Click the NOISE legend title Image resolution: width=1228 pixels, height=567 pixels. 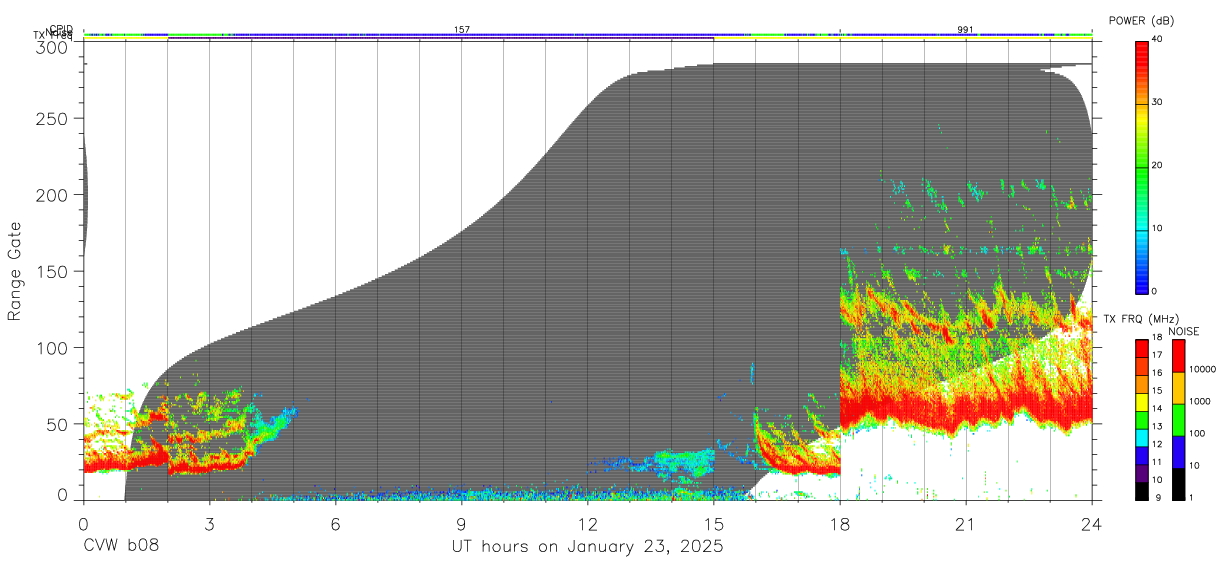[x=1183, y=331]
